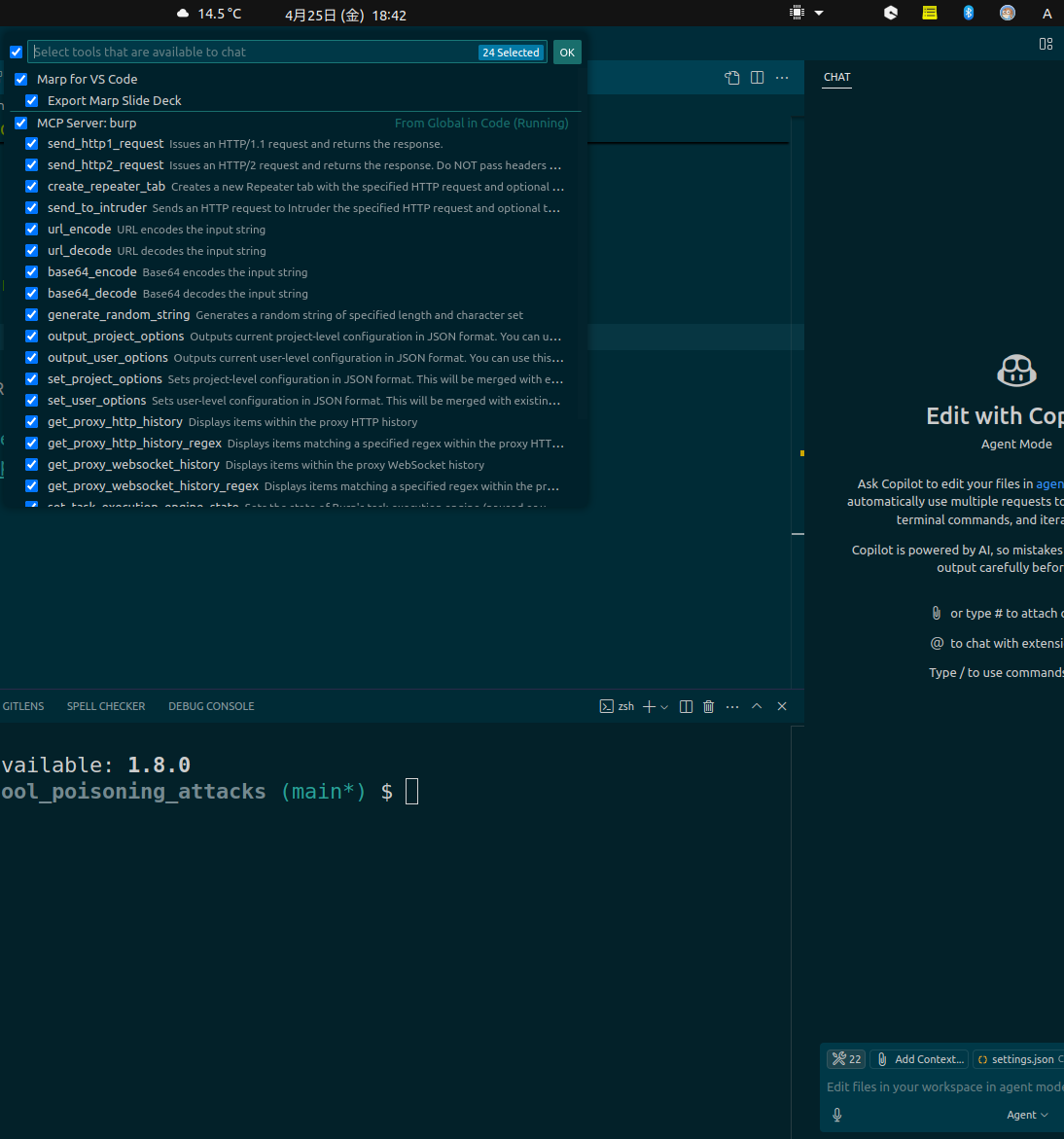Uncheck Export Marp Slide Deck tool
This screenshot has width=1064, height=1139.
tap(32, 100)
